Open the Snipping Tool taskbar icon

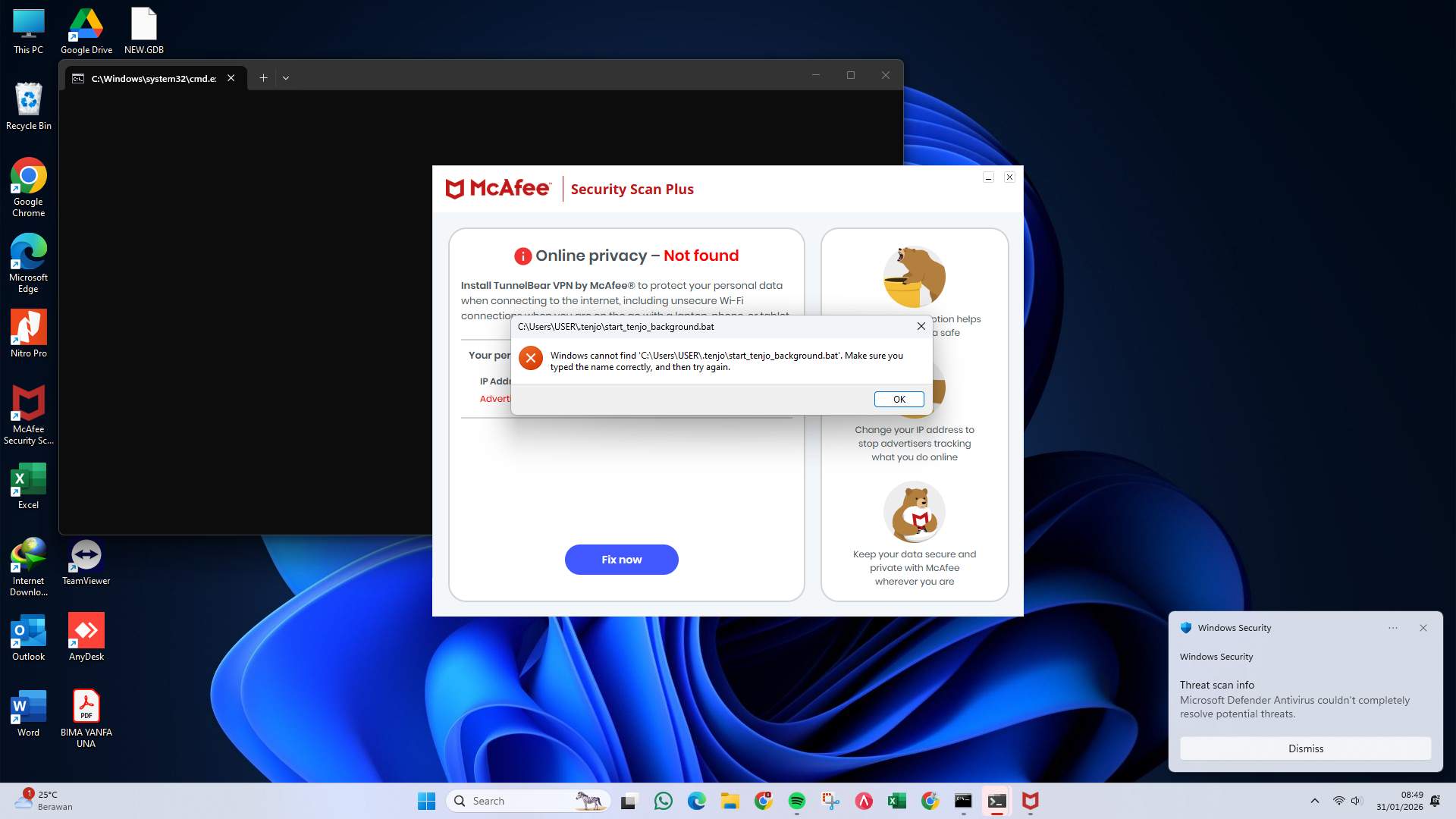click(830, 801)
